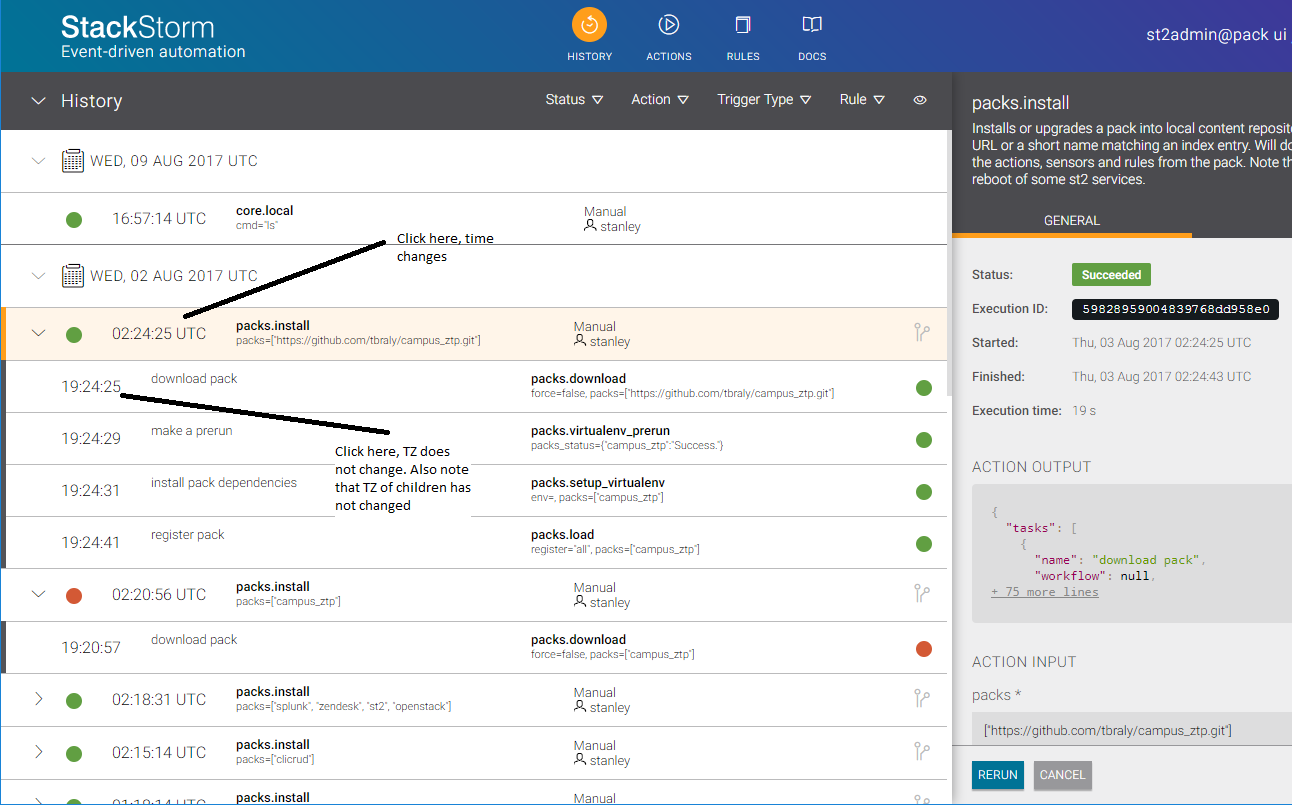Click calendar icon beside 02 AUG 2017

pos(72,275)
